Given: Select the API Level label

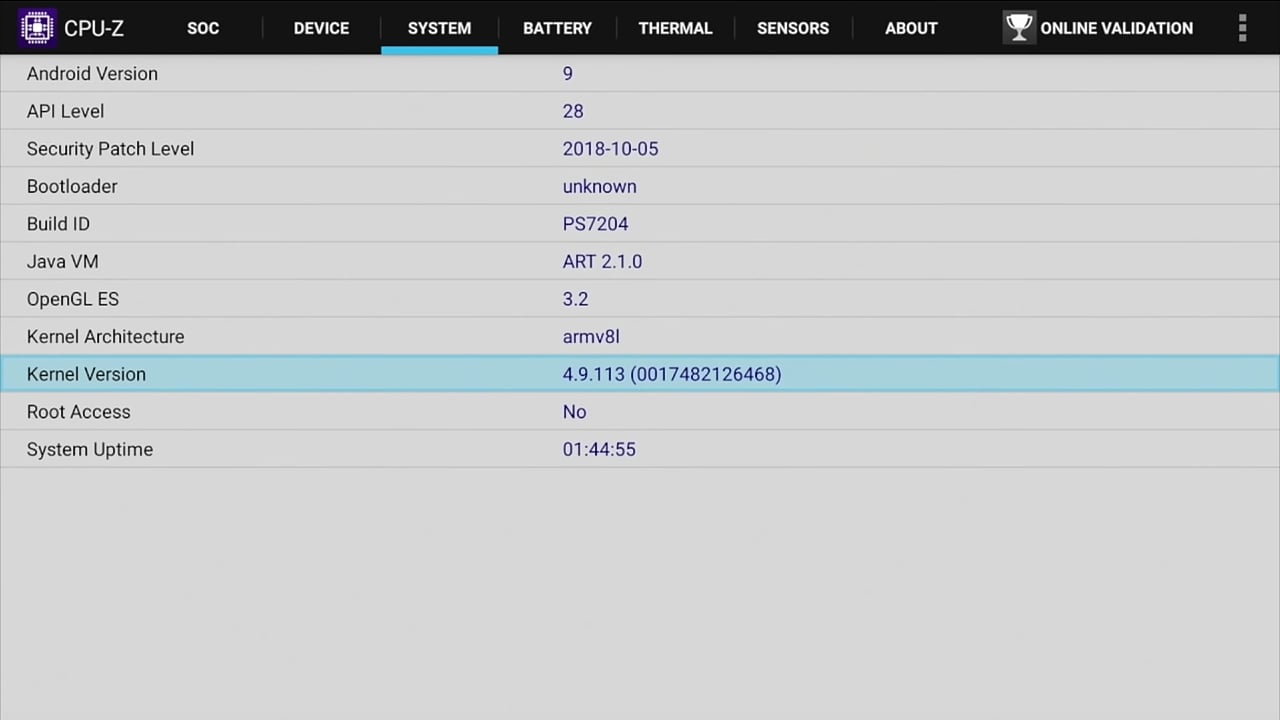Looking at the screenshot, I should [65, 111].
